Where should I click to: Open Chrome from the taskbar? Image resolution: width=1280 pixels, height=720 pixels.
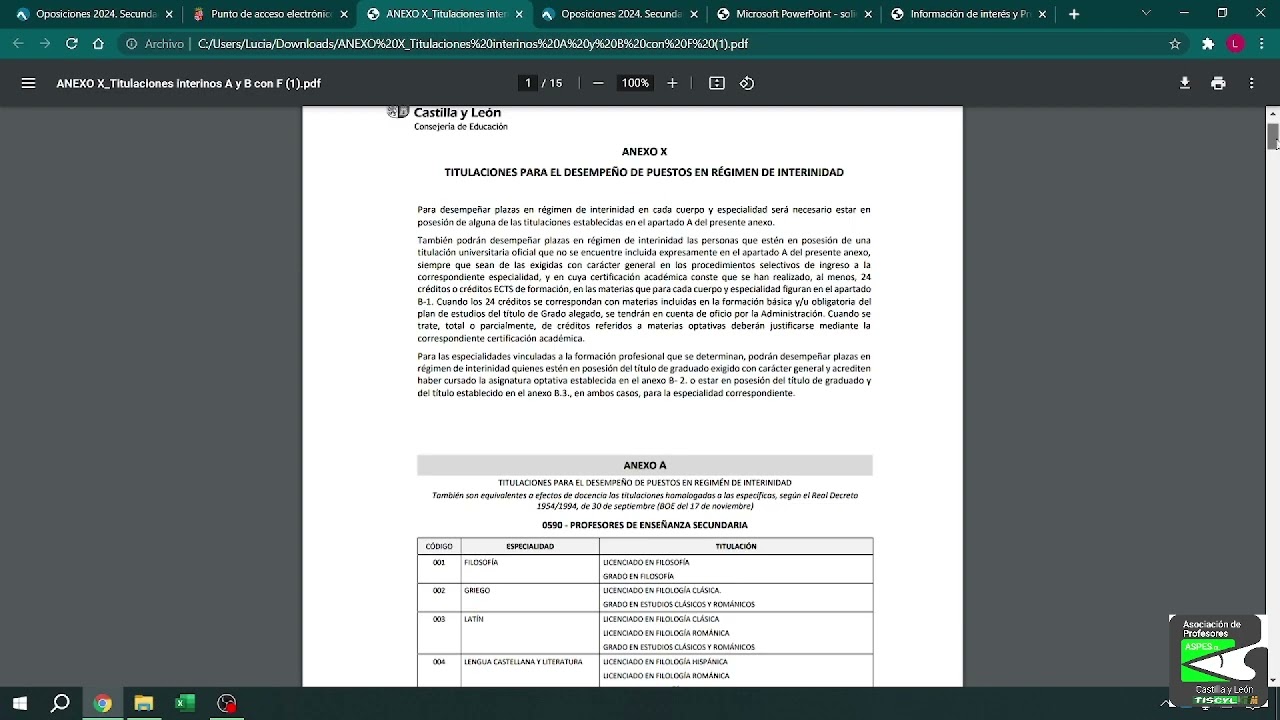click(102, 703)
